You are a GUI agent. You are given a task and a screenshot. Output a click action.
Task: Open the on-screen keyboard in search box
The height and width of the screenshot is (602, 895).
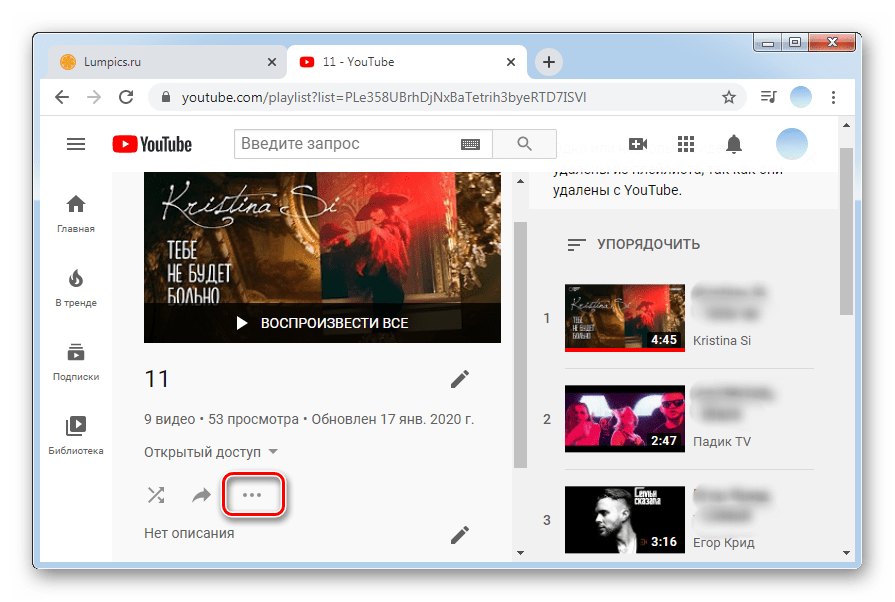click(x=470, y=144)
